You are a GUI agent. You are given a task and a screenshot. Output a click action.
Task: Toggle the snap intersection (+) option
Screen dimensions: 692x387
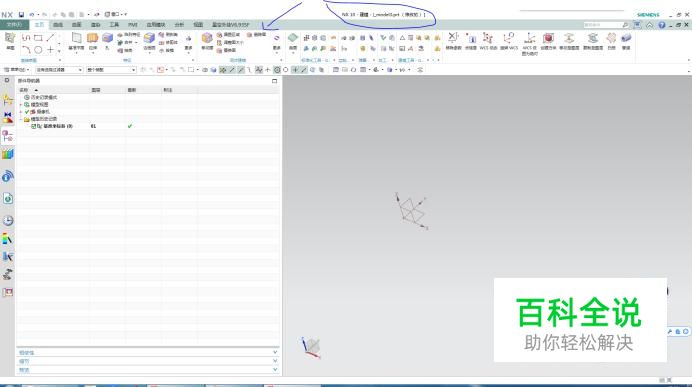[x=268, y=70]
